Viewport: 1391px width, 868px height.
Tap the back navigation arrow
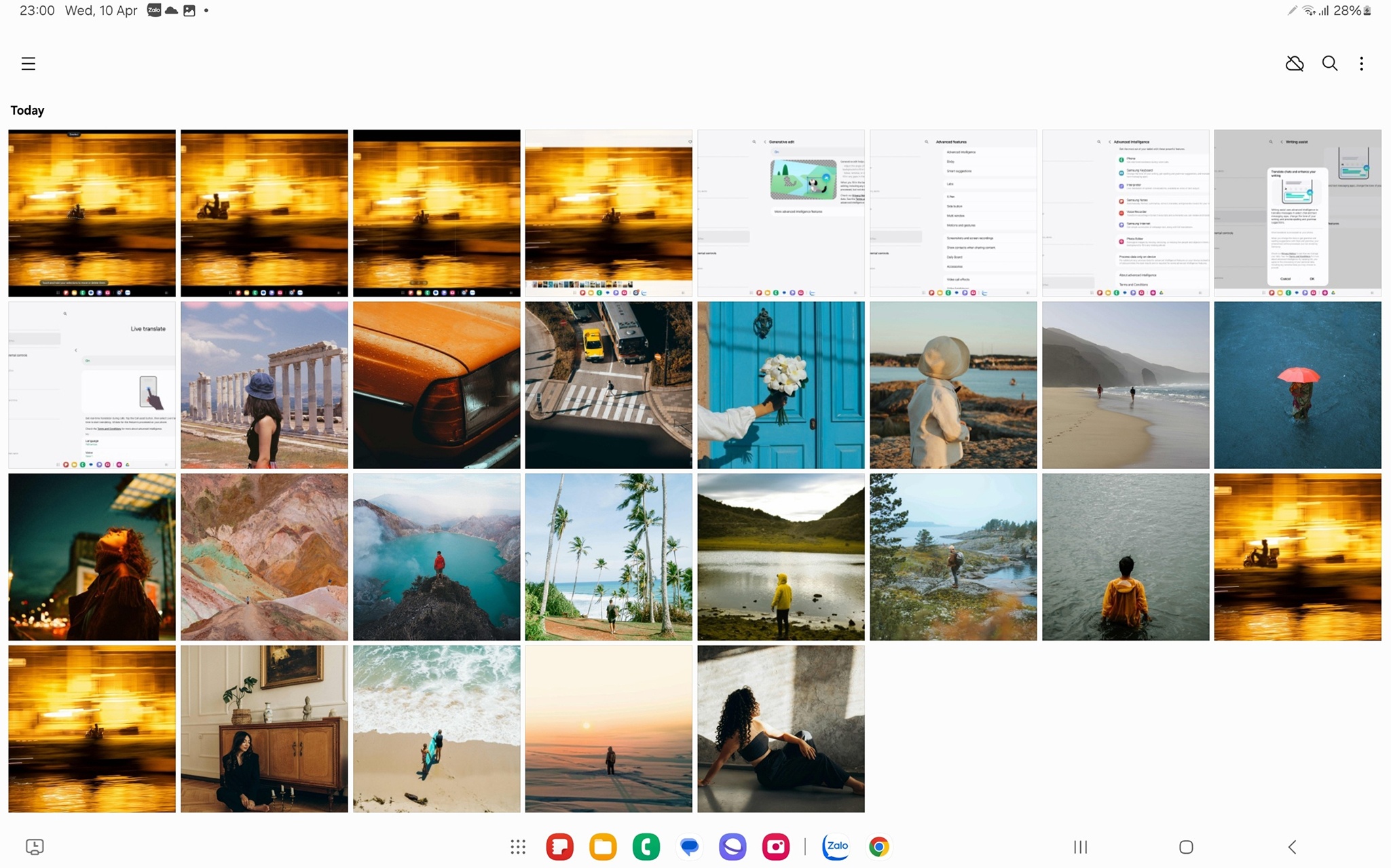(x=1292, y=846)
